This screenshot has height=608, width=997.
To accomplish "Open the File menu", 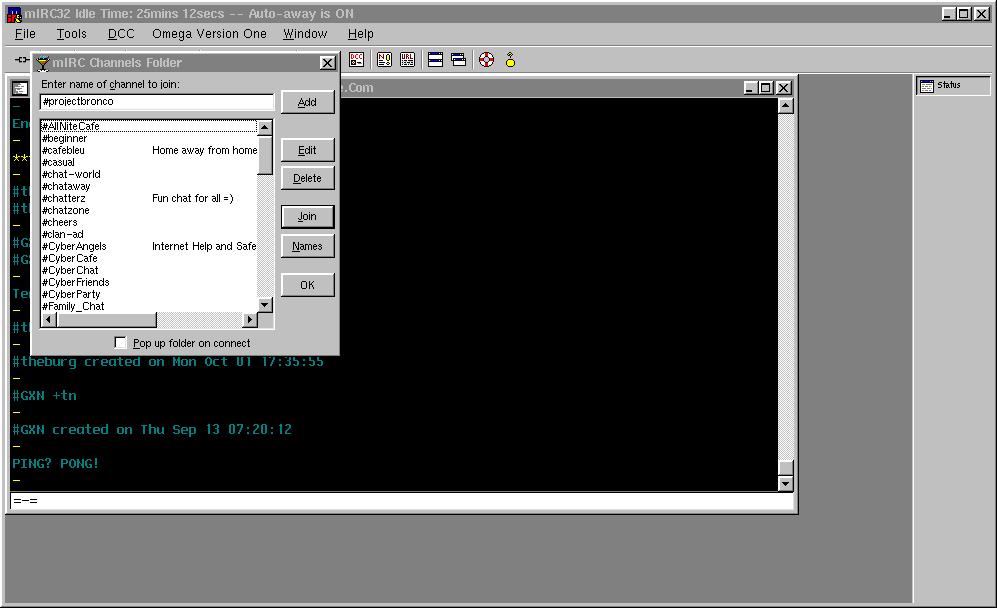I will coord(25,34).
